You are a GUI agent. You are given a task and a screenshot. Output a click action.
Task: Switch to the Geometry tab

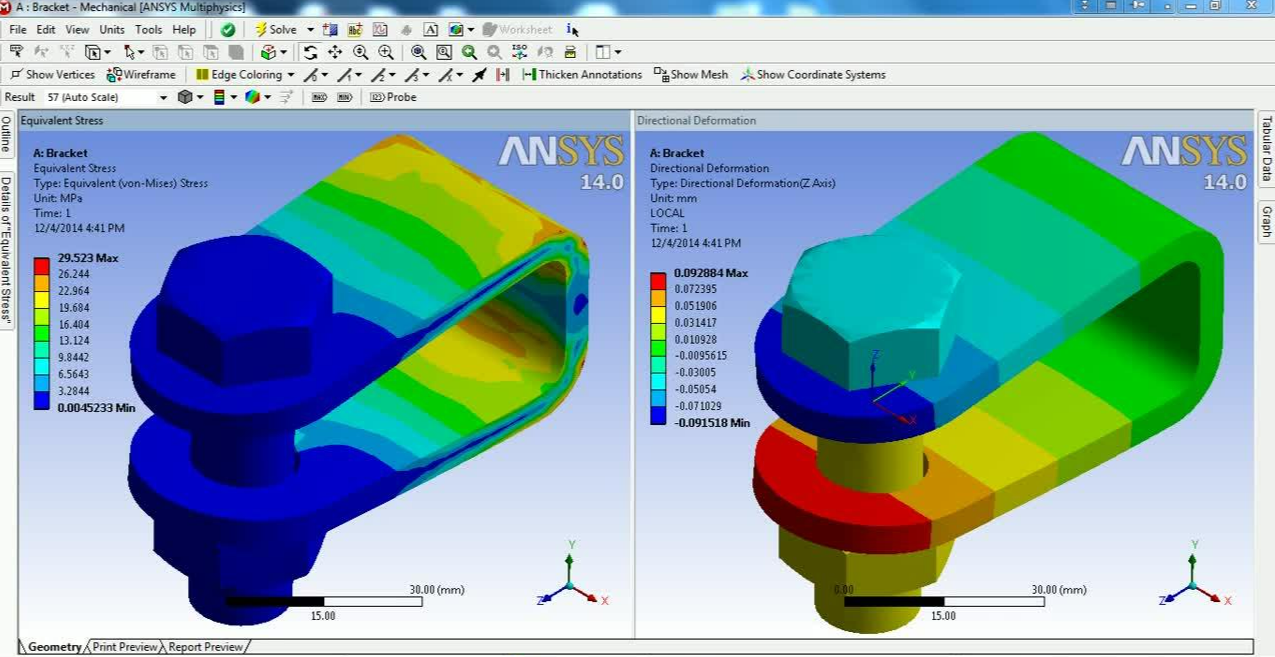(55, 647)
